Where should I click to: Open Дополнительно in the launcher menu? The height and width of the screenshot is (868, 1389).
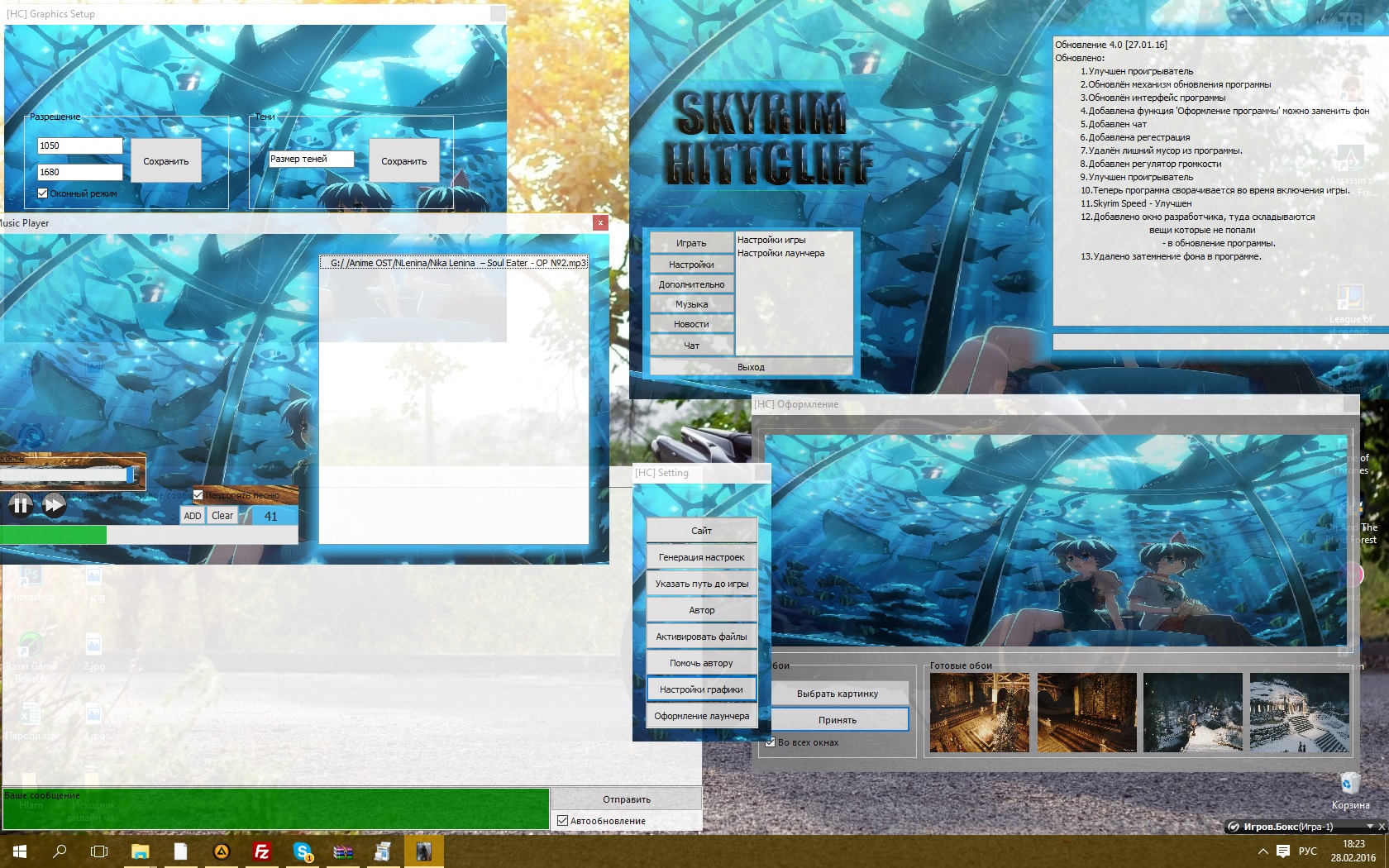(x=691, y=284)
